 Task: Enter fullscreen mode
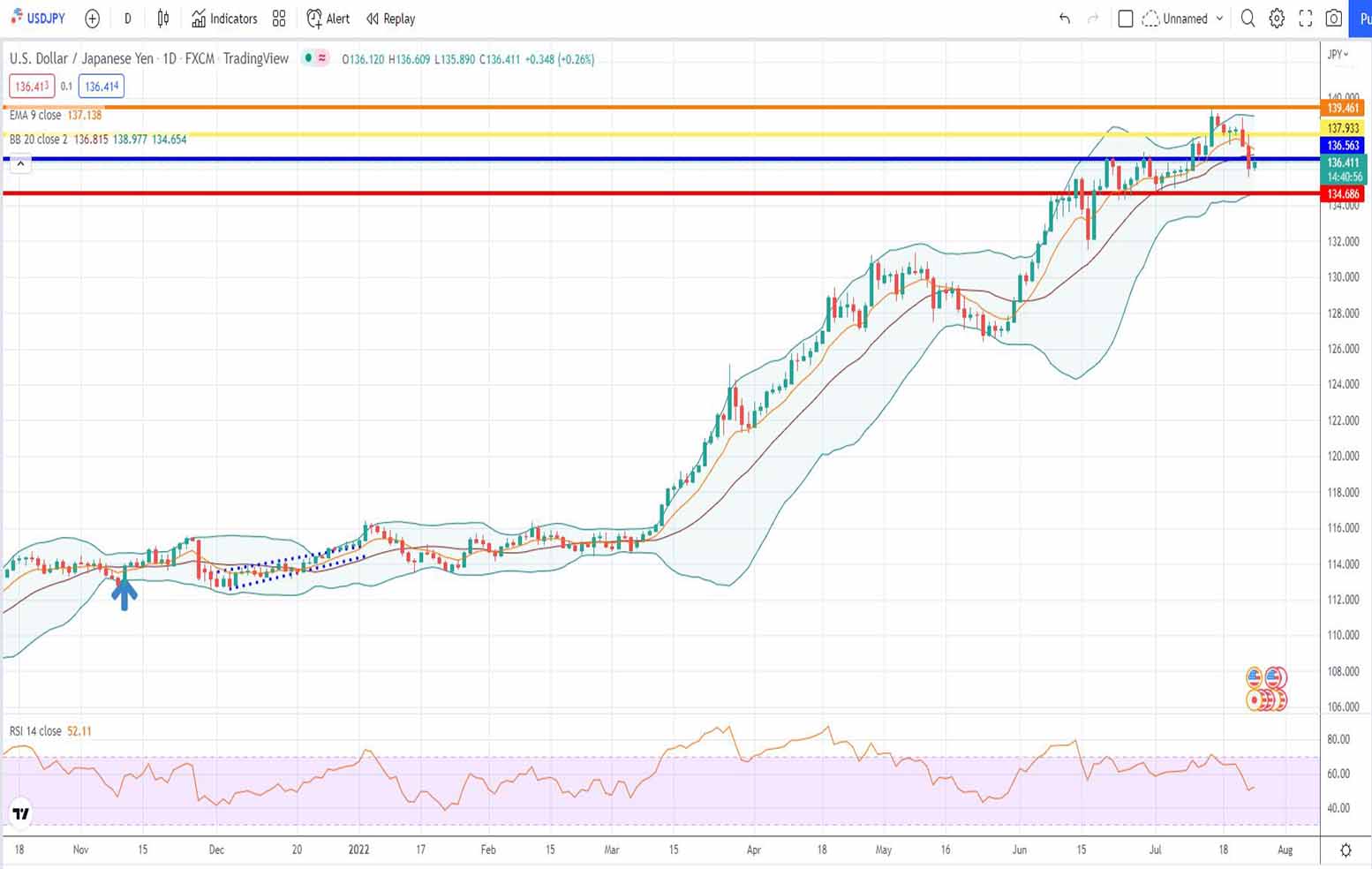pos(1306,19)
